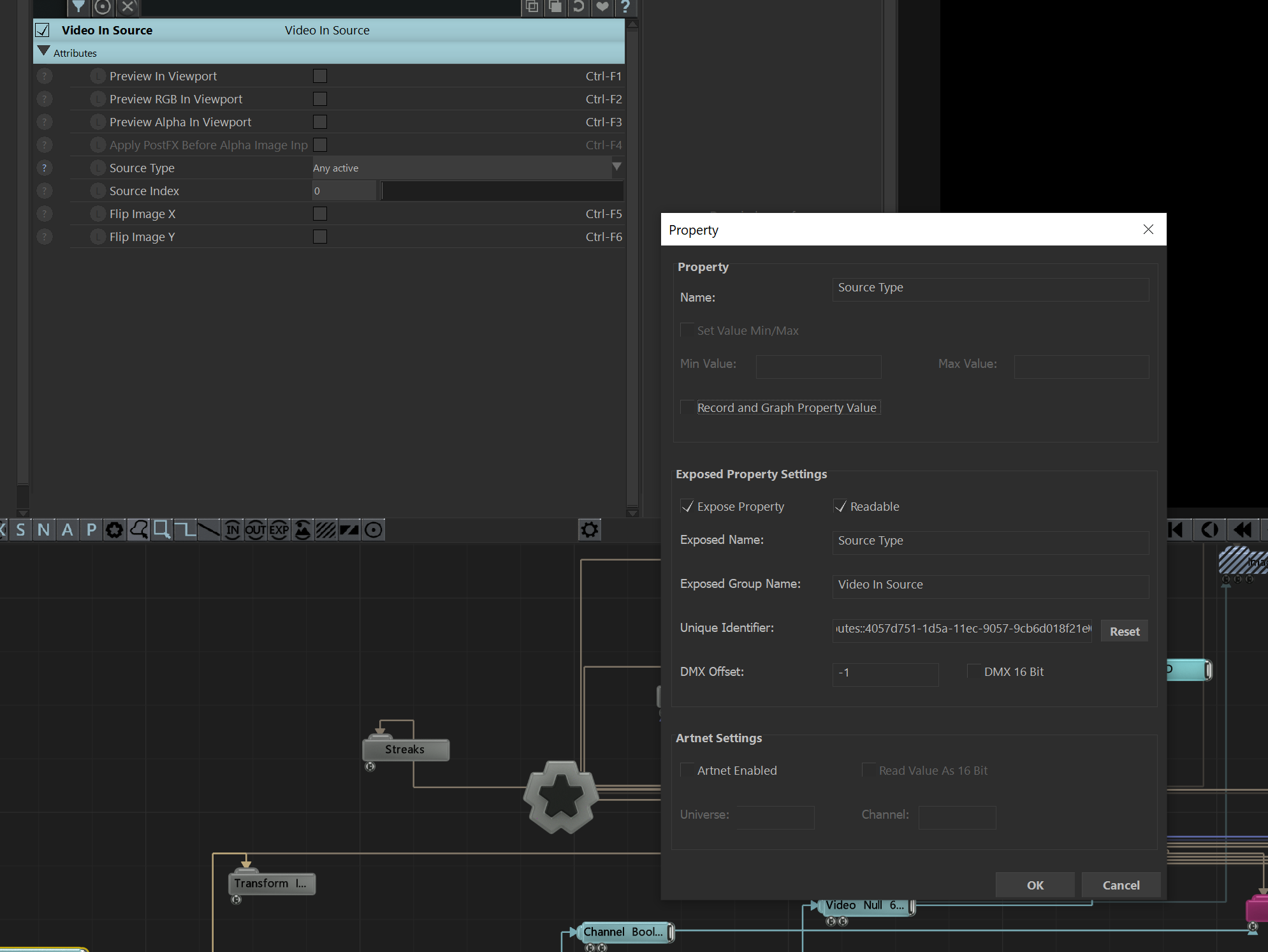
Task: Click the undo arrow icon in properties toolbar
Action: 578,7
